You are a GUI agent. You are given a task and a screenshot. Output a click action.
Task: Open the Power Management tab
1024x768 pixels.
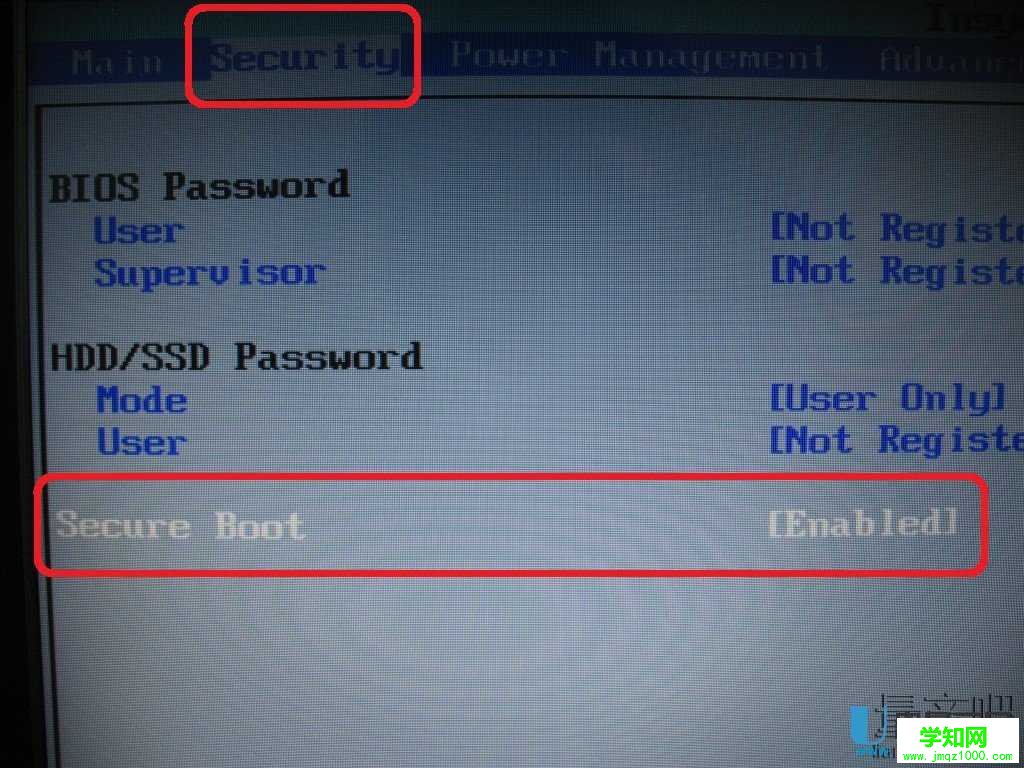(637, 57)
